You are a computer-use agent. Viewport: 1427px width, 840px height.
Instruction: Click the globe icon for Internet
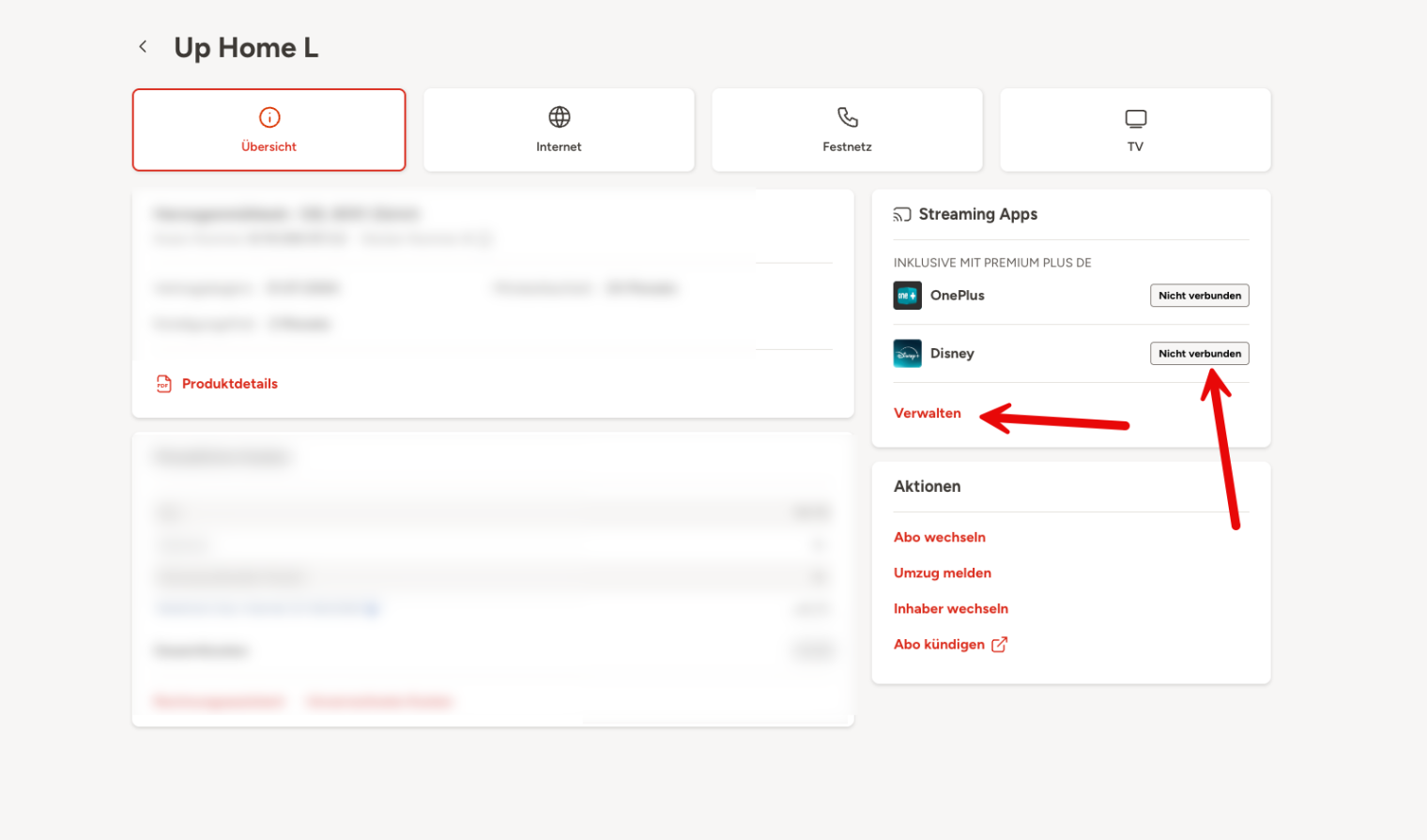coord(559,117)
